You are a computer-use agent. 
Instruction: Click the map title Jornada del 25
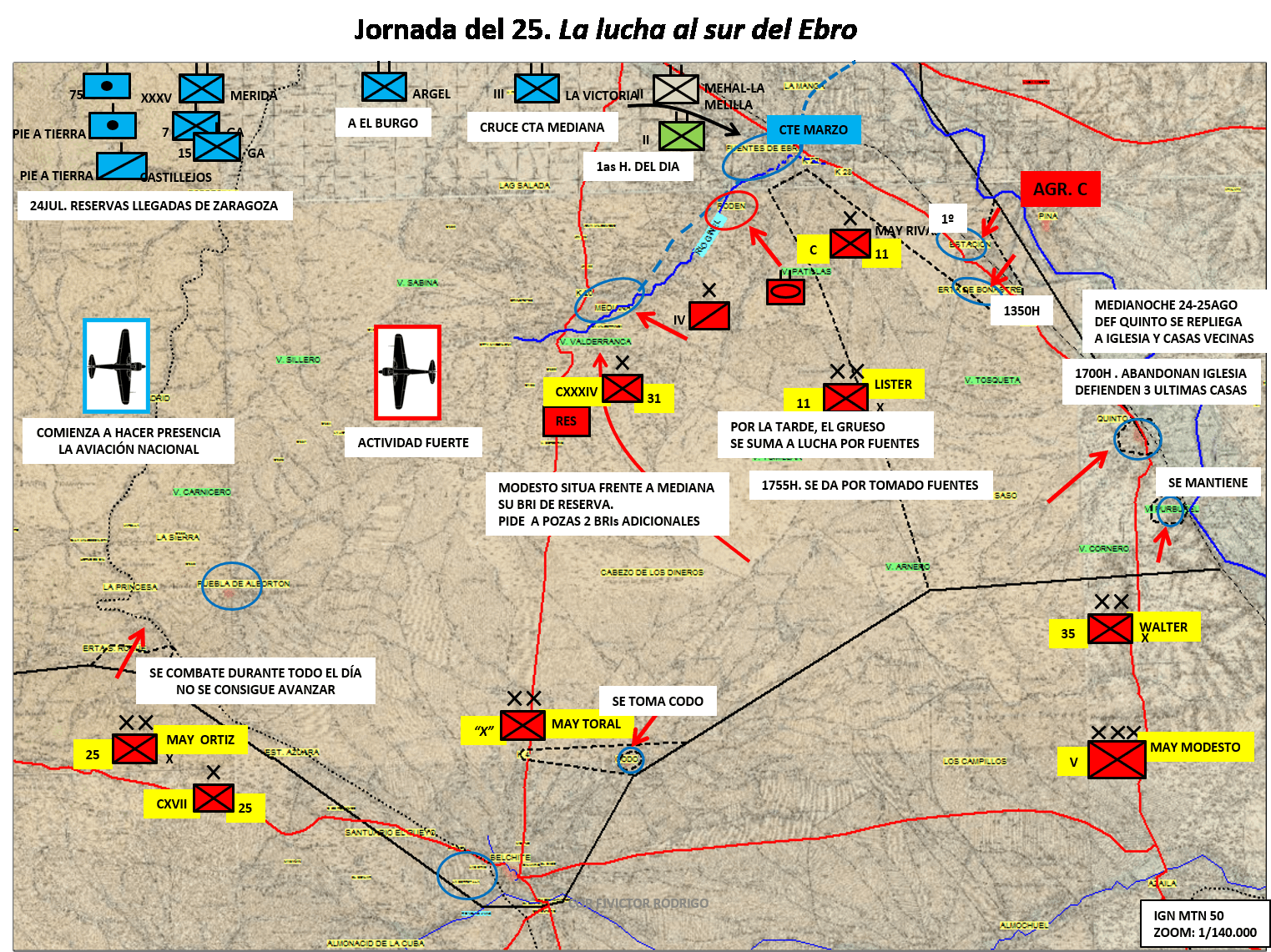tap(605, 29)
